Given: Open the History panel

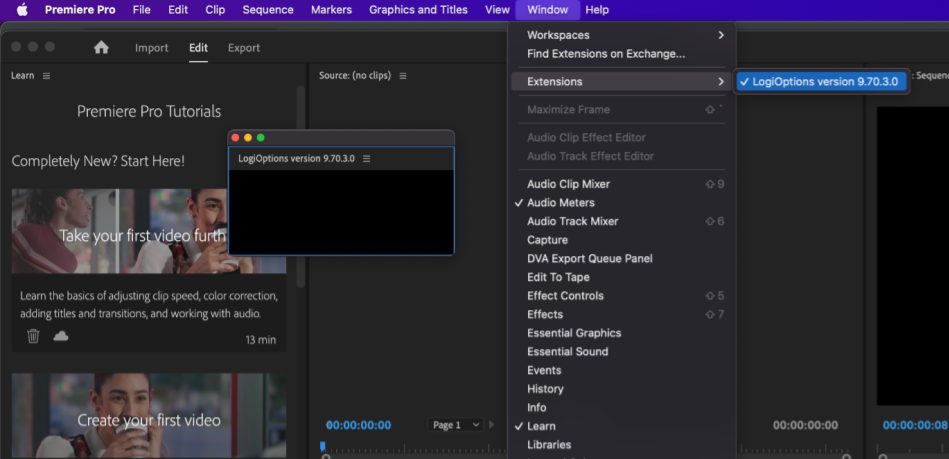Looking at the screenshot, I should click(622, 389).
